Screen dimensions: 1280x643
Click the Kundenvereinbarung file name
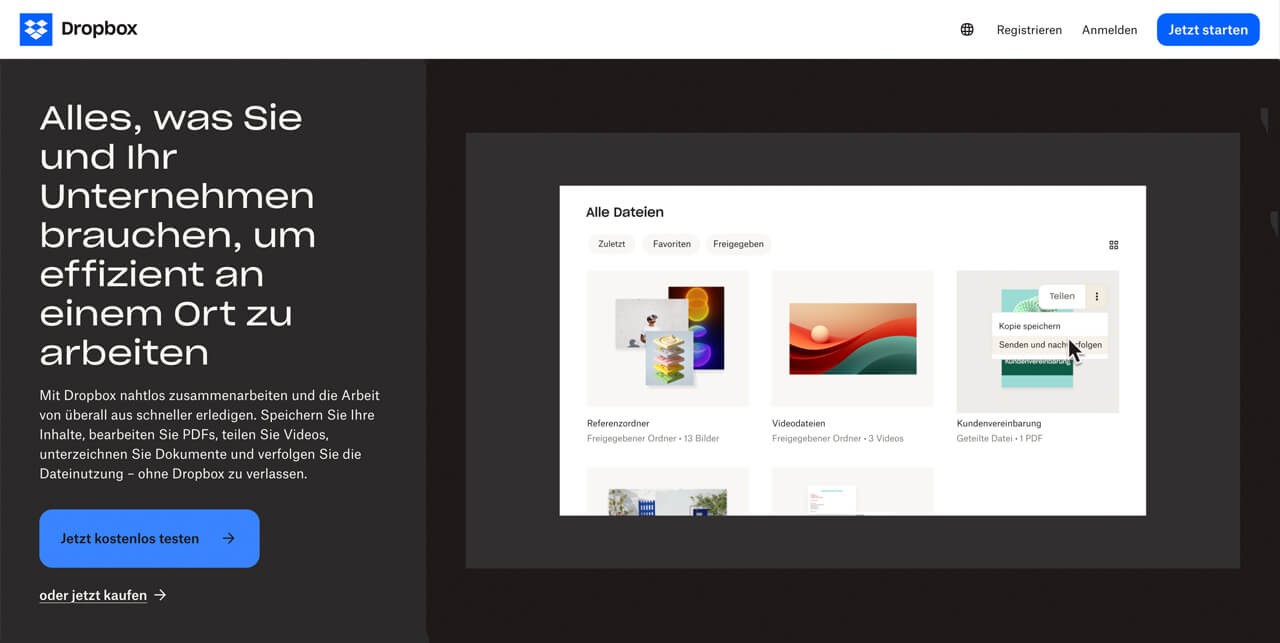click(x=1000, y=423)
